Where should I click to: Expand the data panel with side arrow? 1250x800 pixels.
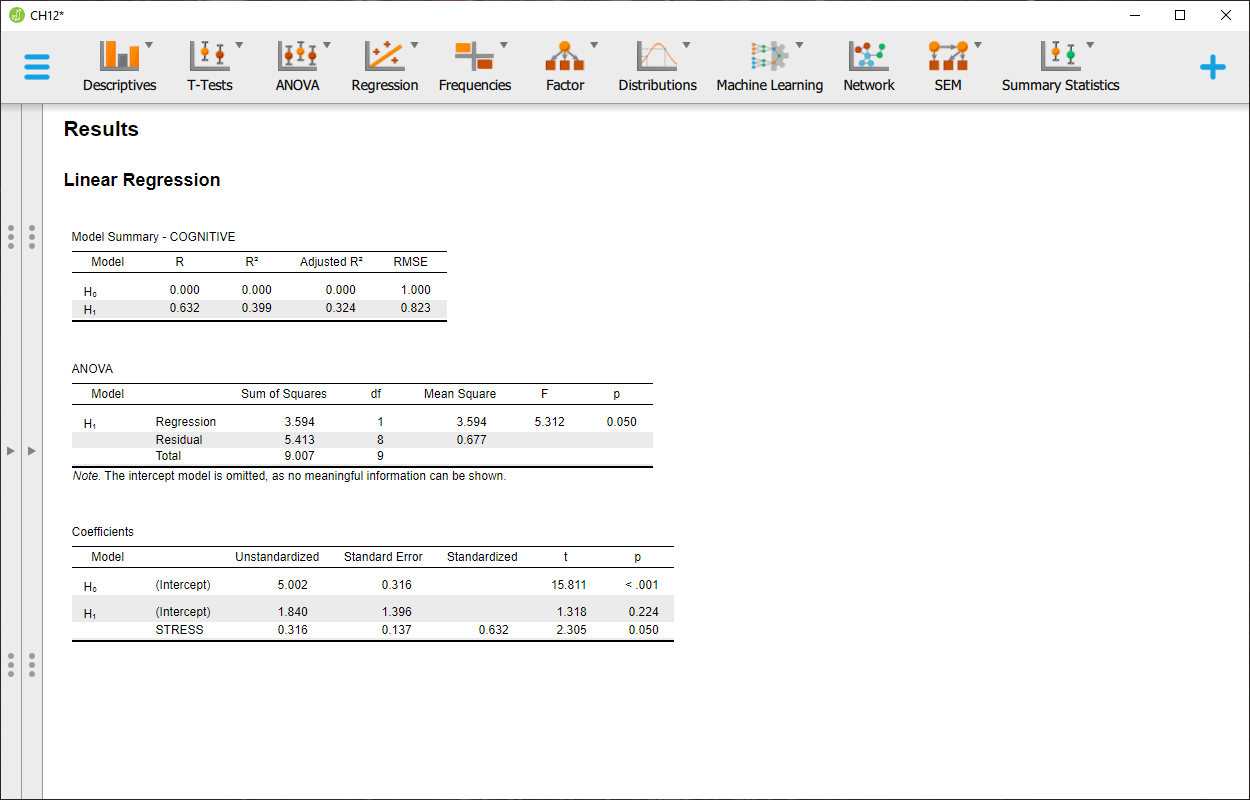click(10, 451)
